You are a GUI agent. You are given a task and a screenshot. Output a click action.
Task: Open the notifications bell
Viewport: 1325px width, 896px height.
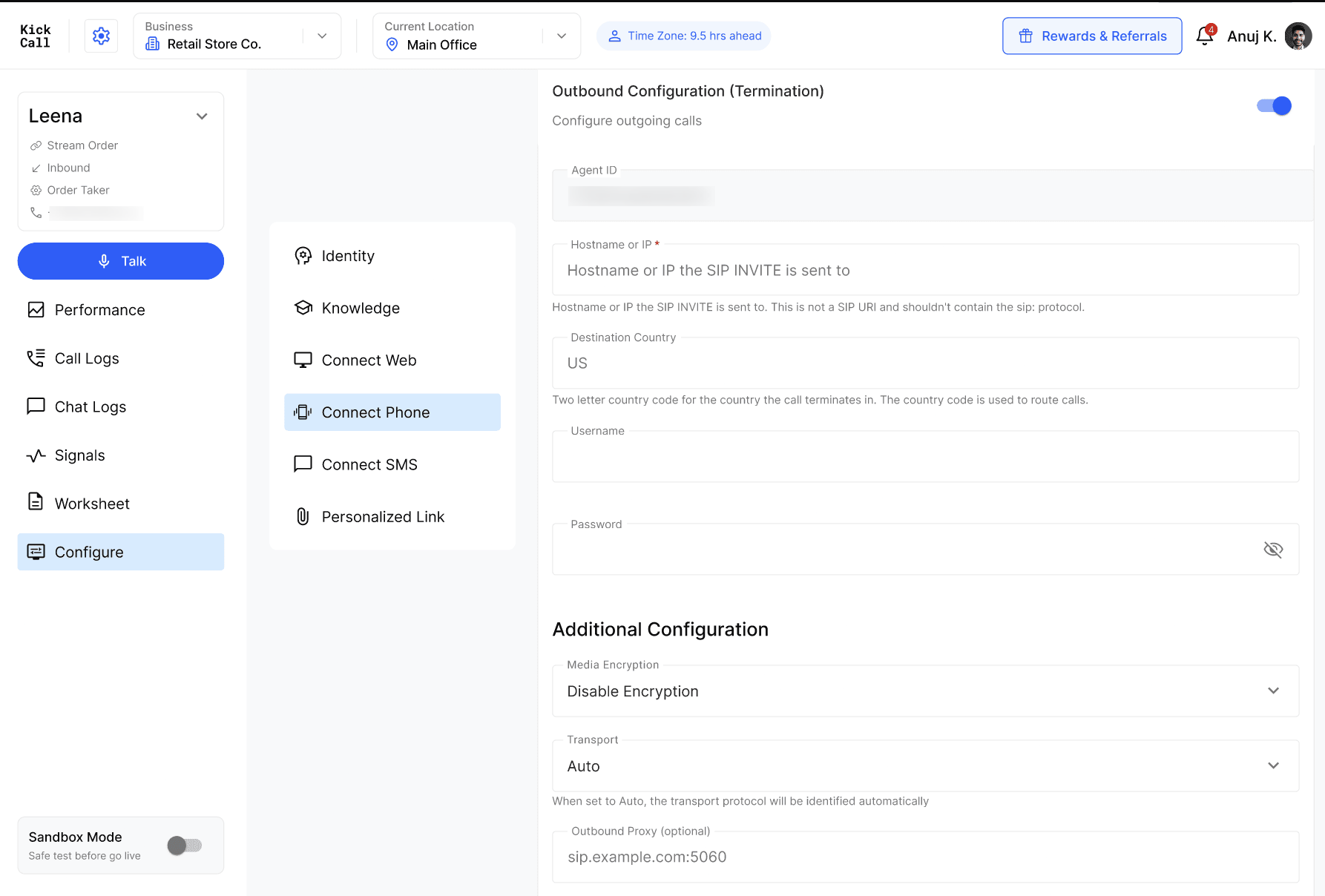point(1205,36)
